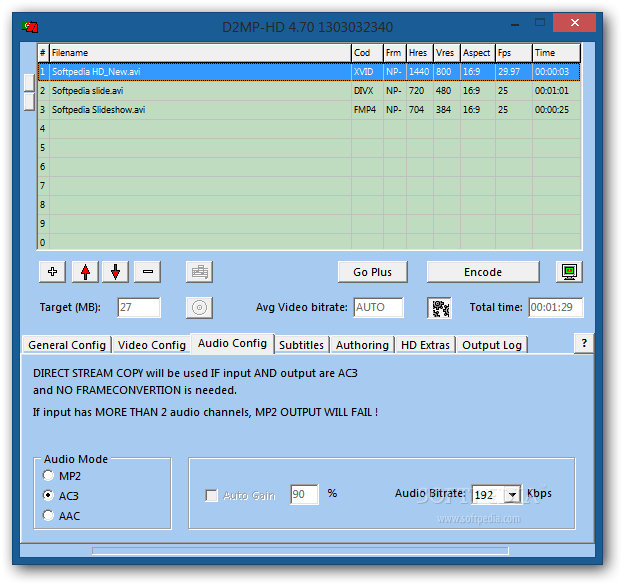This screenshot has height=585, width=623.
Task: Click the Aspect column header
Action: point(478,53)
